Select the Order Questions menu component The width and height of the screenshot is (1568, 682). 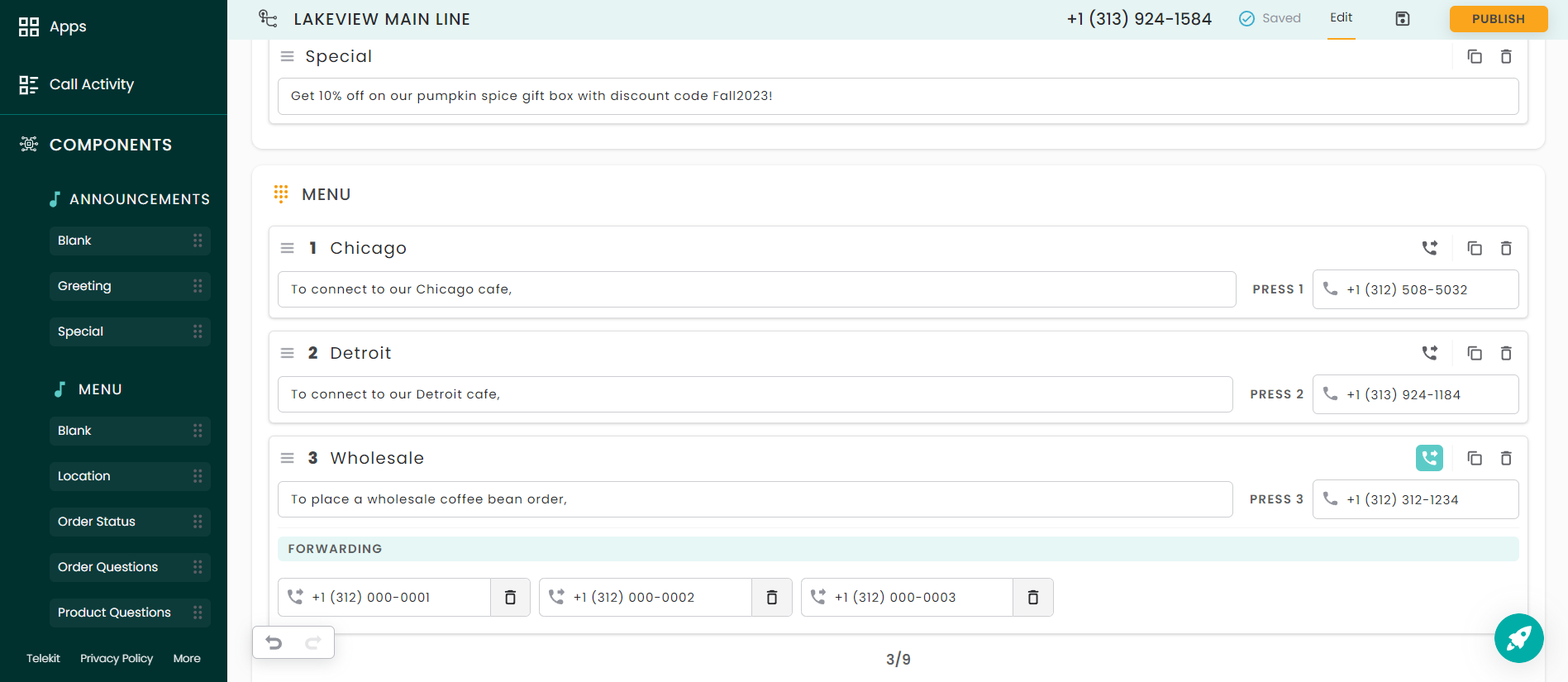pos(130,567)
